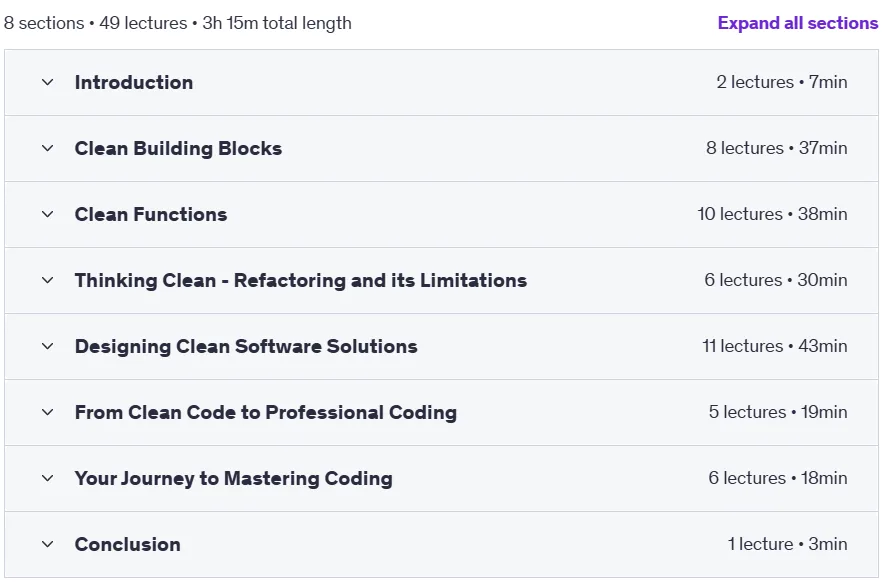Expand the Introduction section chevron

tap(48, 83)
